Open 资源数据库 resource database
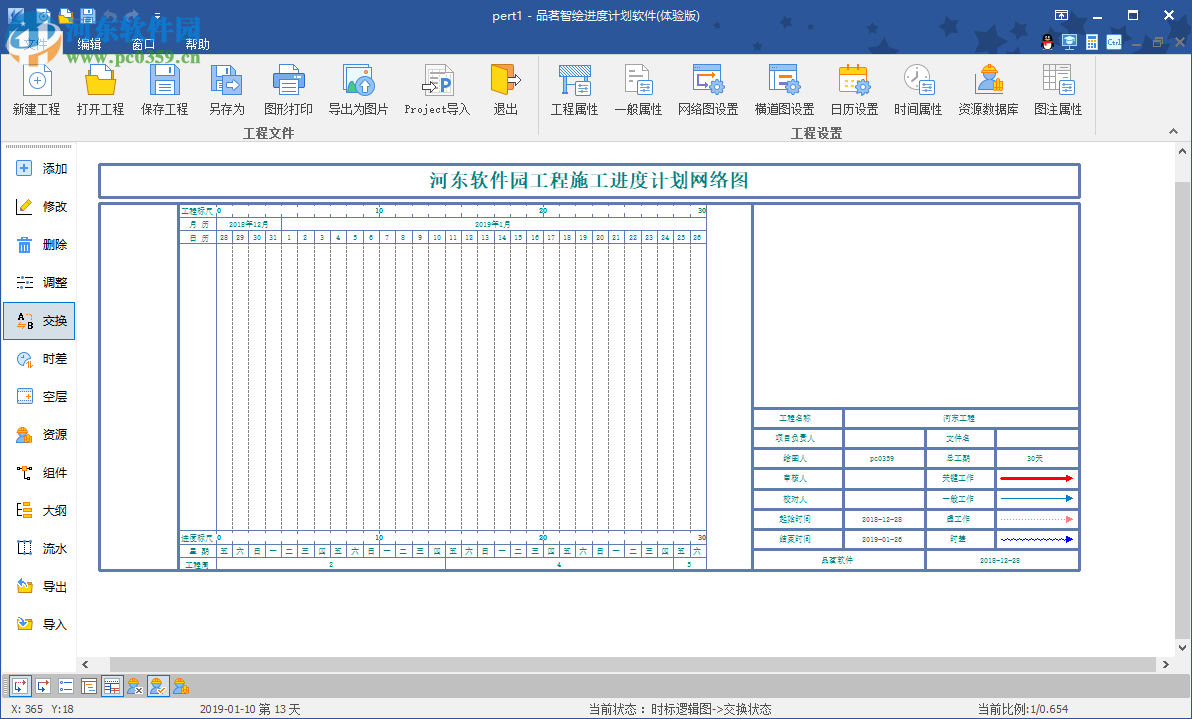The height and width of the screenshot is (719, 1192). [x=988, y=90]
